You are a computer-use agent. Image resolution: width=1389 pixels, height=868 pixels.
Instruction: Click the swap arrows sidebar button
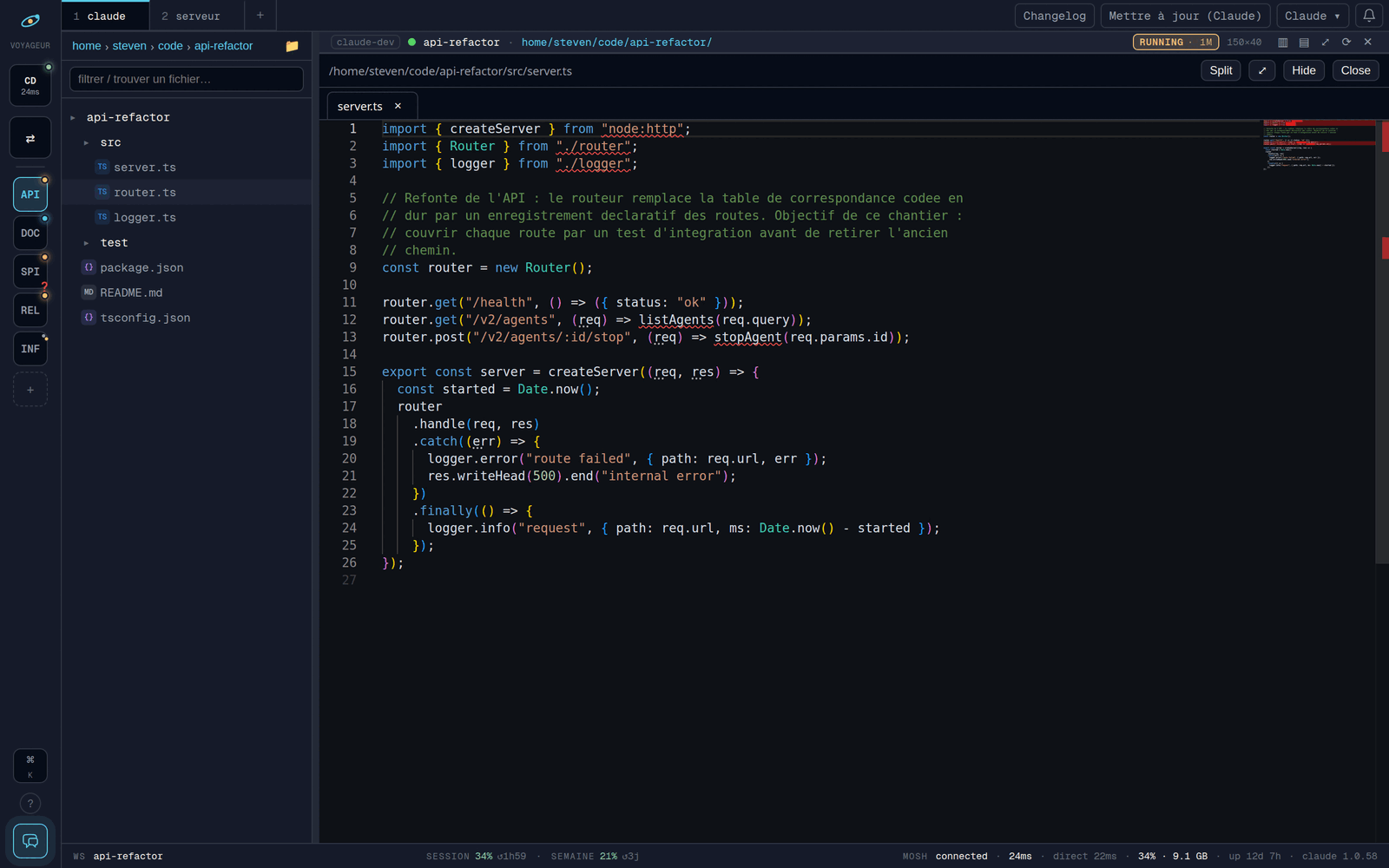30,138
